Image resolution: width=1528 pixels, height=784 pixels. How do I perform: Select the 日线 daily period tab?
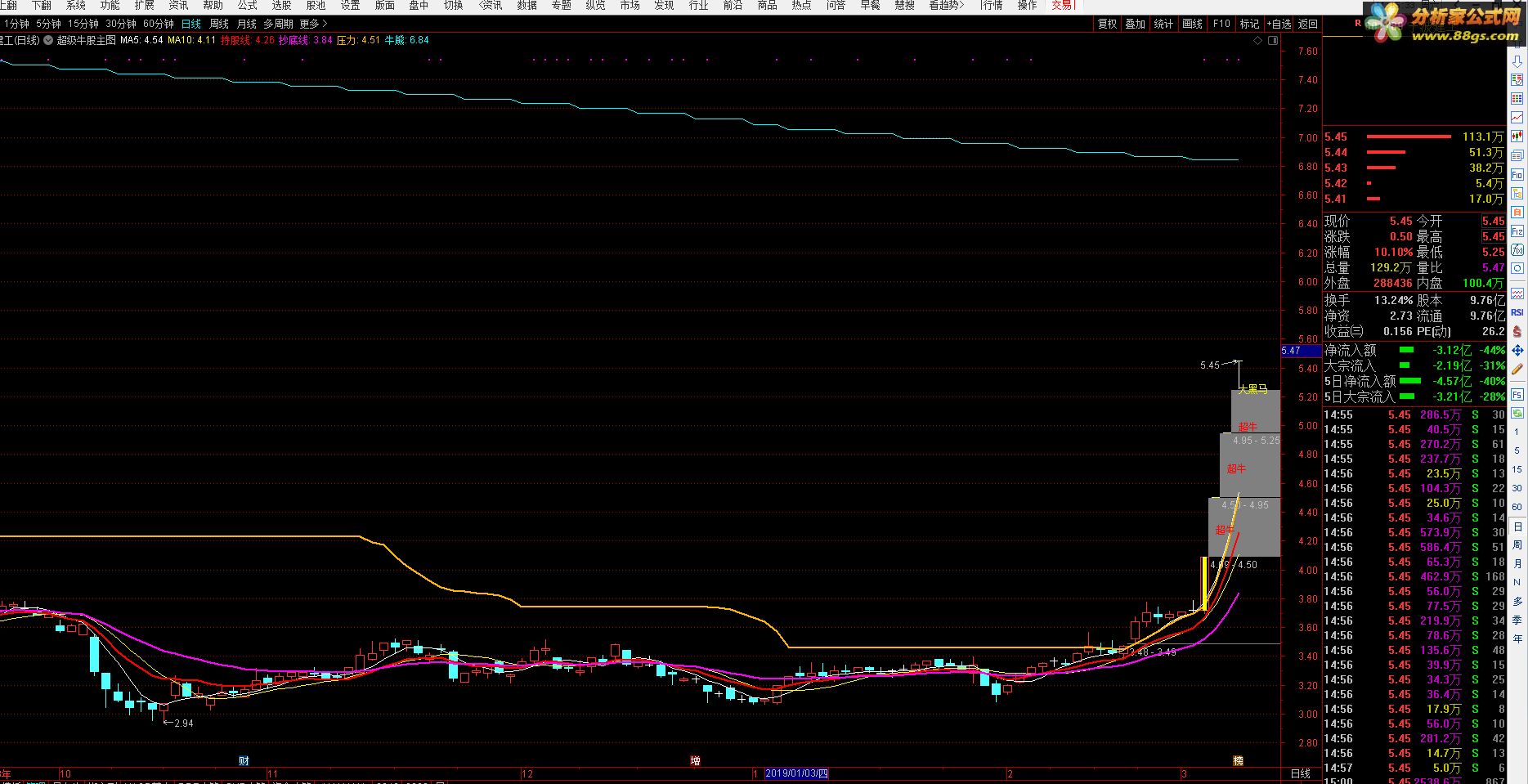click(191, 25)
